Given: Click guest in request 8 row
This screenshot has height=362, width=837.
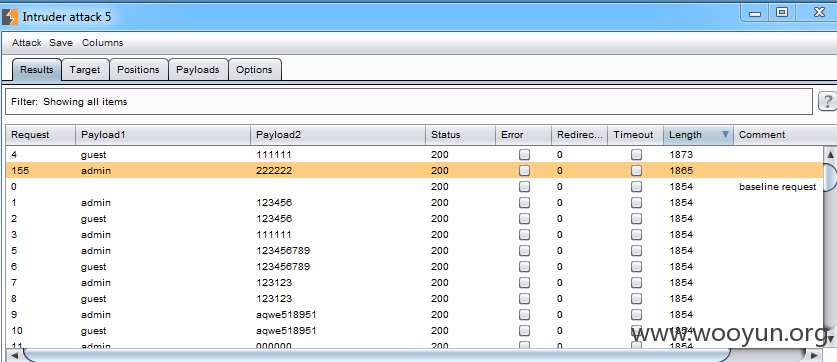Looking at the screenshot, I should 93,299.
